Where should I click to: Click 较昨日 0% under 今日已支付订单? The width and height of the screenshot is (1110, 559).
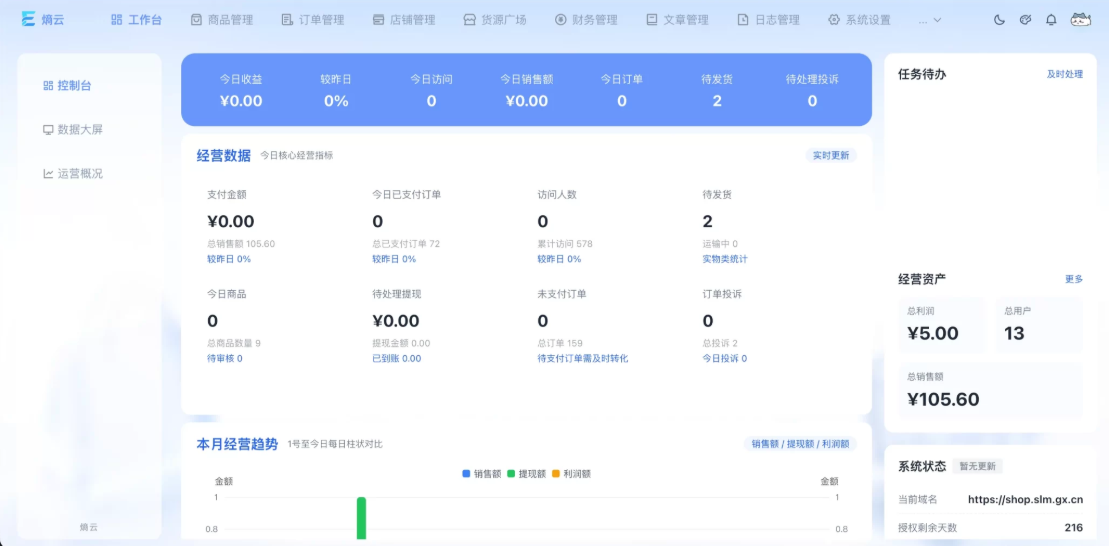tap(394, 259)
